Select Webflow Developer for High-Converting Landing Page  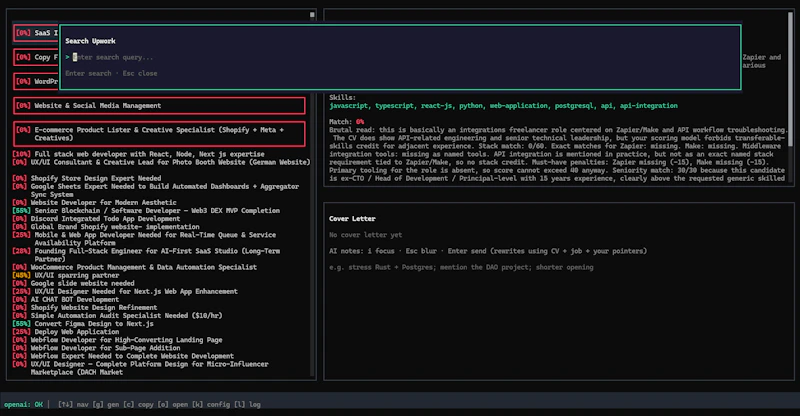pos(117,340)
